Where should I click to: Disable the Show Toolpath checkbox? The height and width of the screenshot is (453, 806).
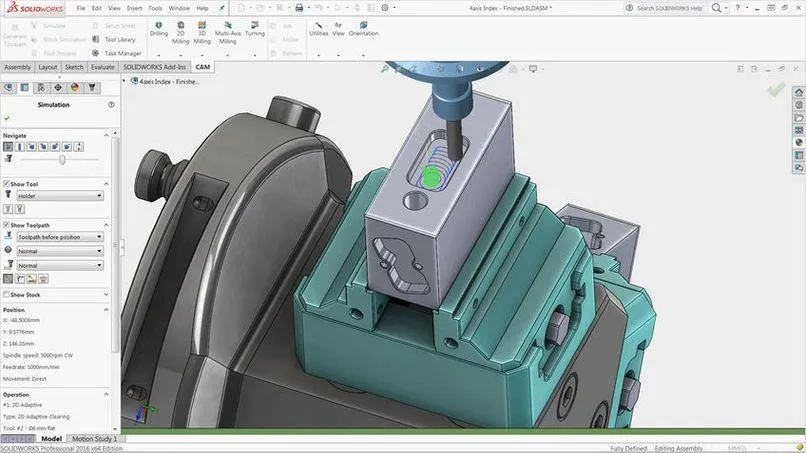6,225
